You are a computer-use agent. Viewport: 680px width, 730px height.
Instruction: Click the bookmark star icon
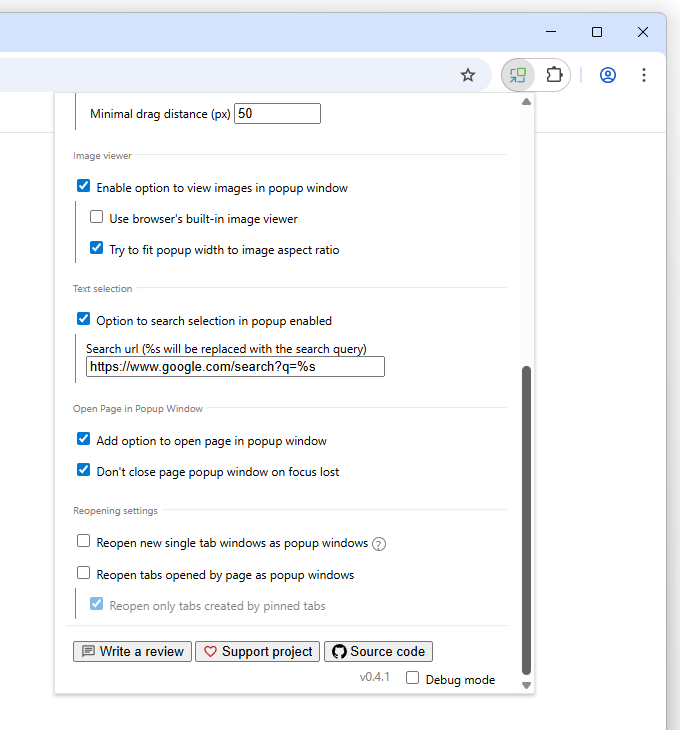tap(468, 75)
